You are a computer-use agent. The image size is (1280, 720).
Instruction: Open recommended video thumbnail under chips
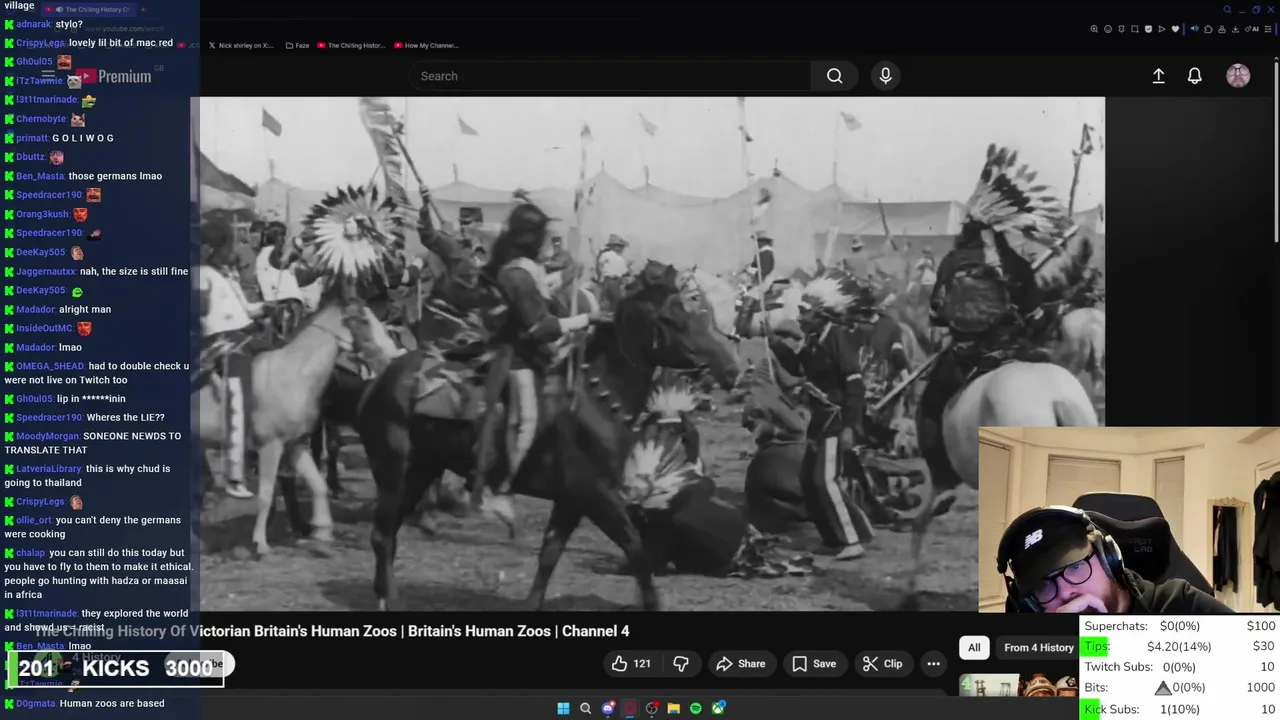point(1018,686)
